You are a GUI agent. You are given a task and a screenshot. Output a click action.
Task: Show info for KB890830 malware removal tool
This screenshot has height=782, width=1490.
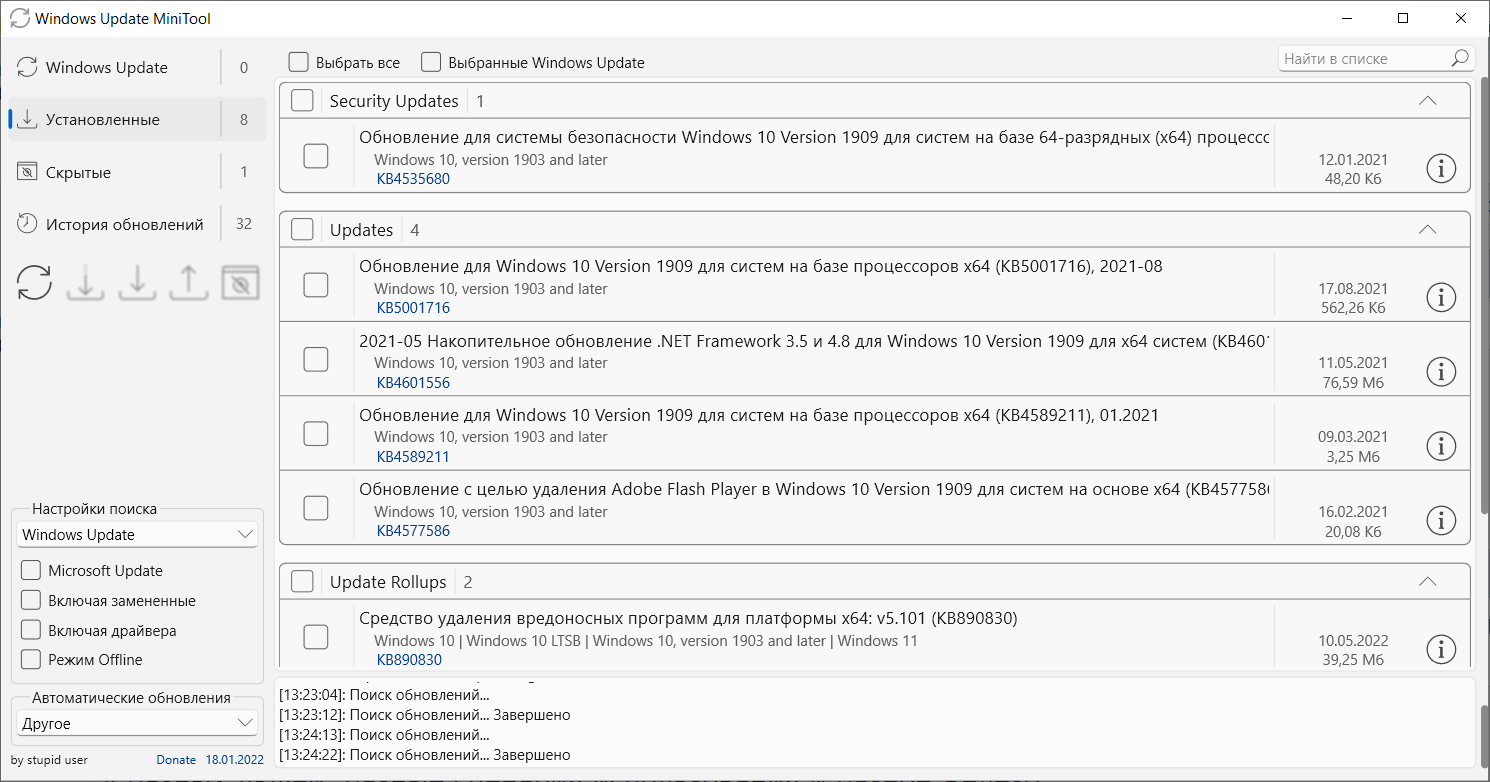[x=1440, y=649]
